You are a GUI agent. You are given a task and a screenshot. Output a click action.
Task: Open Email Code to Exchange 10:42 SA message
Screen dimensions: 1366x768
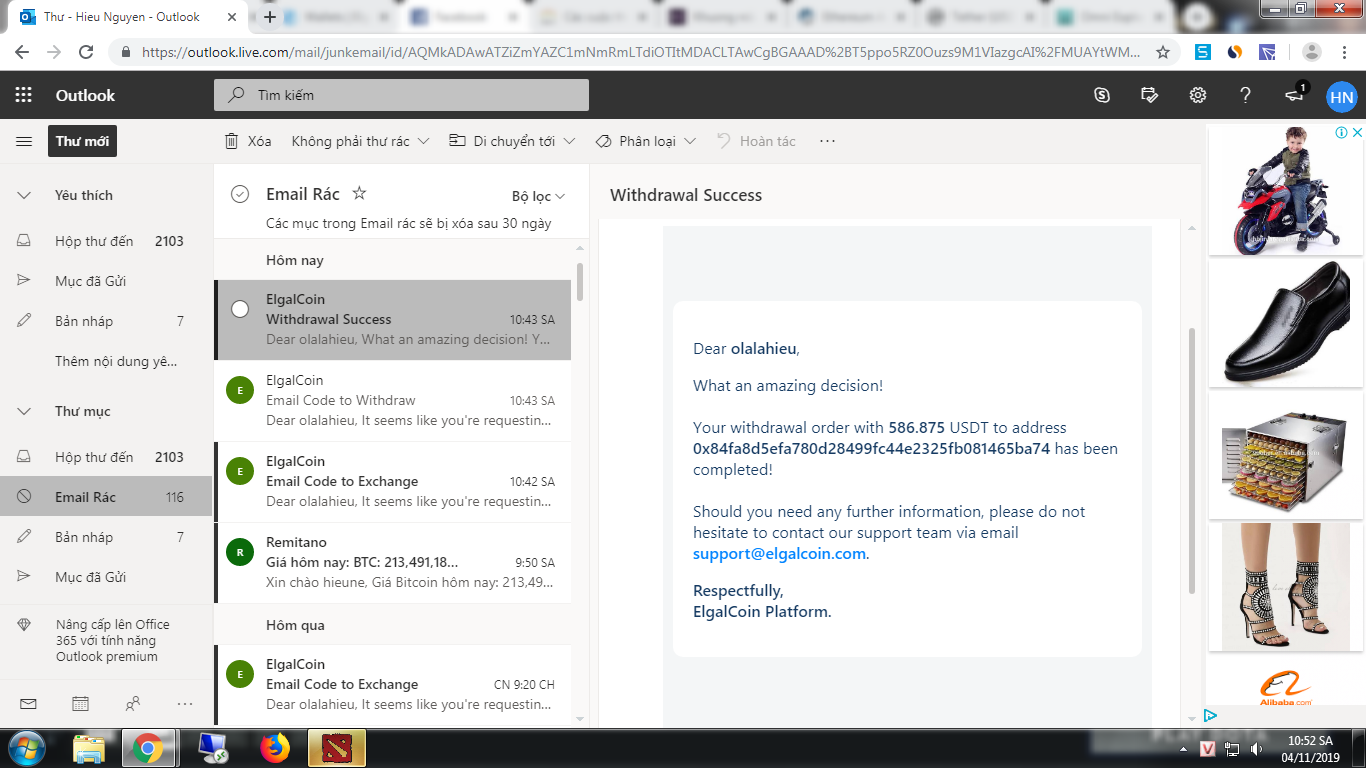point(392,482)
